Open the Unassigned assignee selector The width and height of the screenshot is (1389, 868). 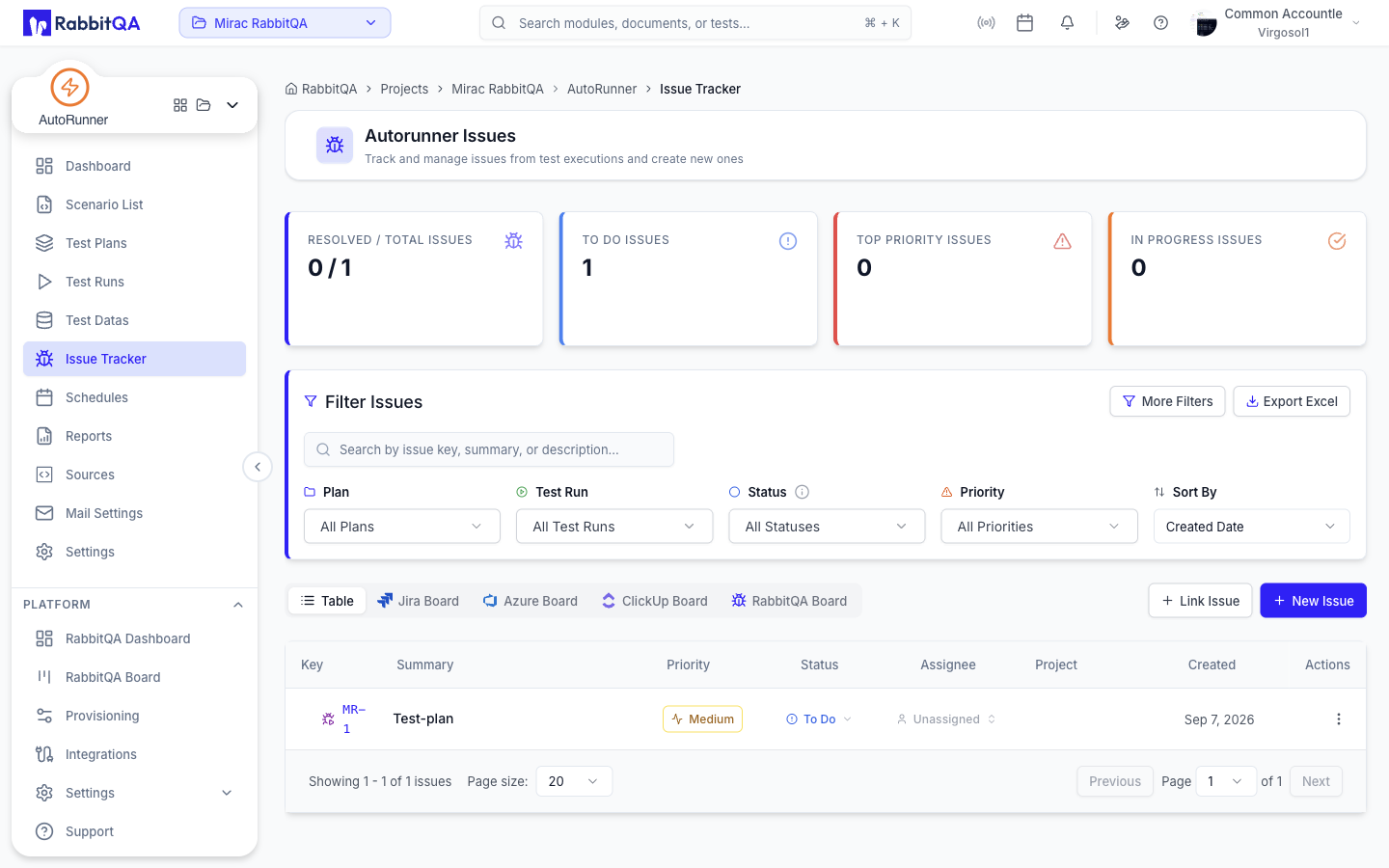pyautogui.click(x=946, y=719)
